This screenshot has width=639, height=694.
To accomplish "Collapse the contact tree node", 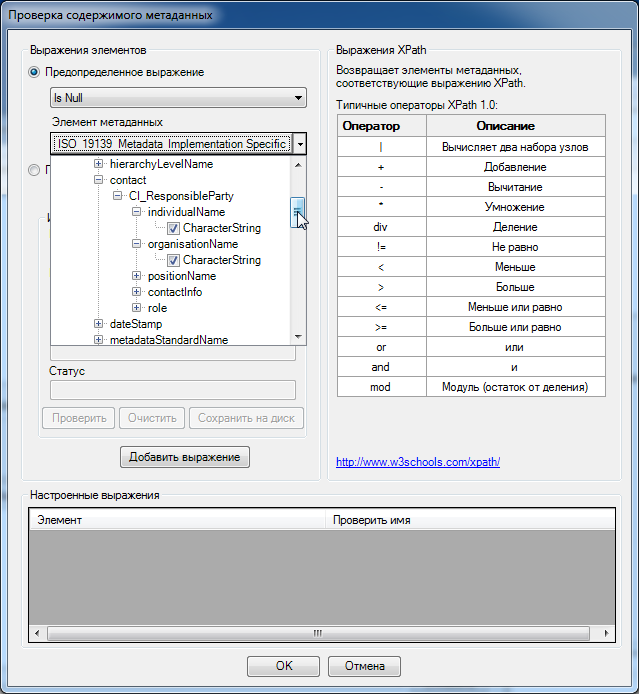I will click(x=99, y=180).
